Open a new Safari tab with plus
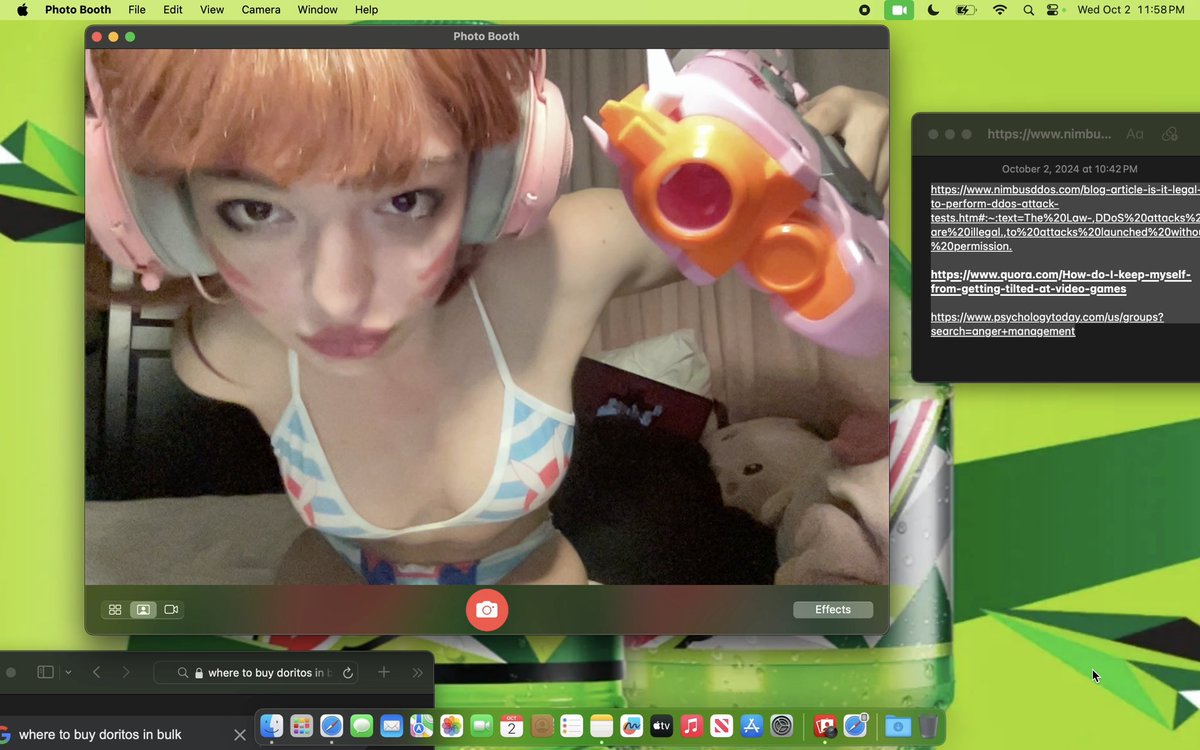Image resolution: width=1200 pixels, height=750 pixels. tap(383, 673)
